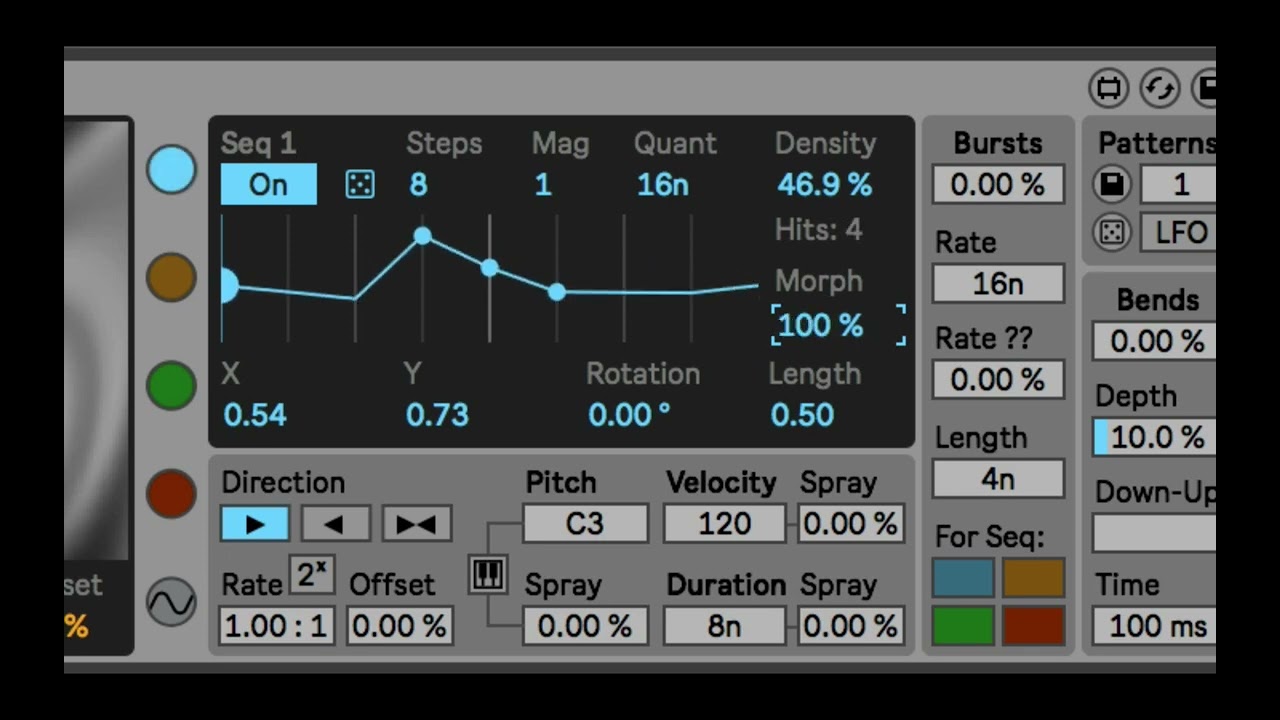Click the Duration Spray 0.00 % field
1280x720 pixels.
click(851, 626)
